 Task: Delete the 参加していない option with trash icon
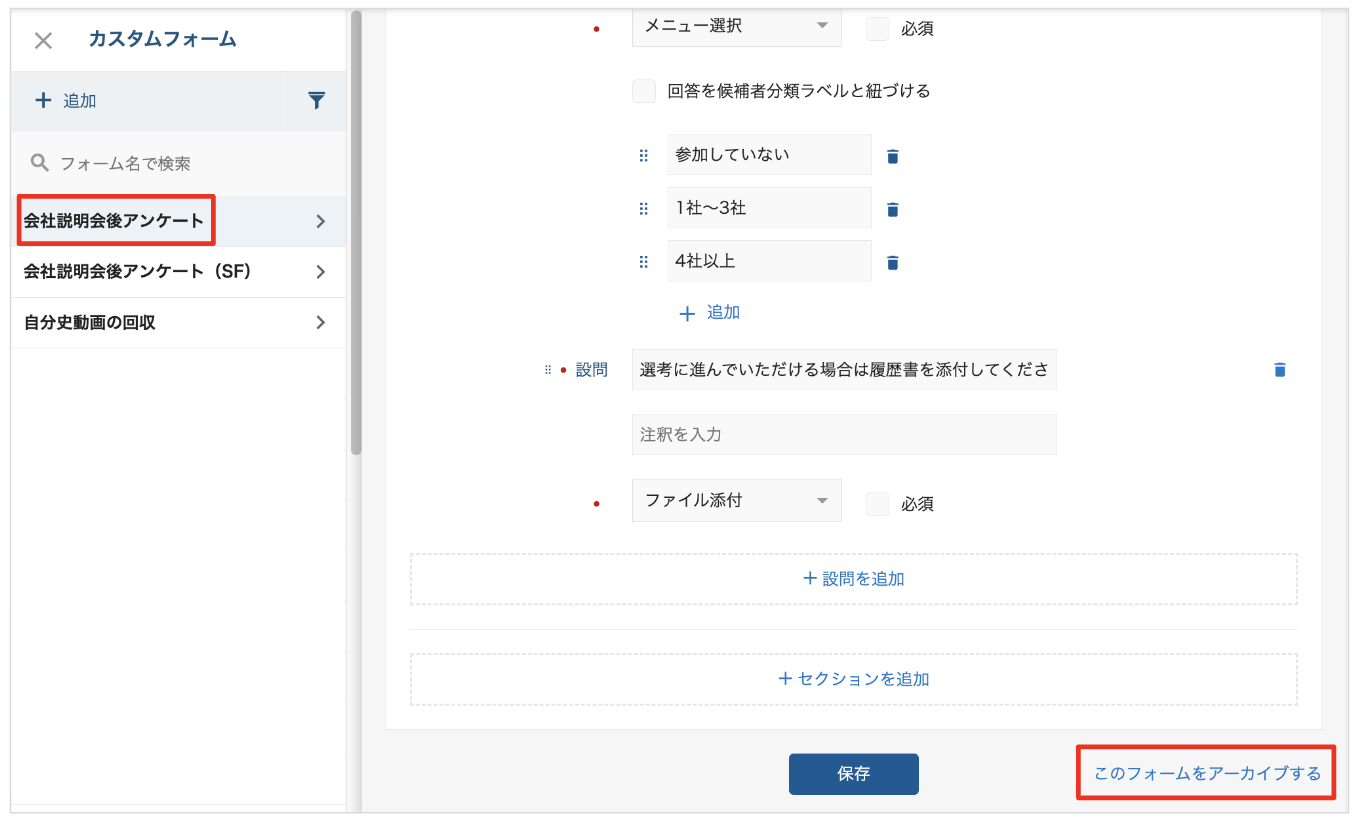893,156
